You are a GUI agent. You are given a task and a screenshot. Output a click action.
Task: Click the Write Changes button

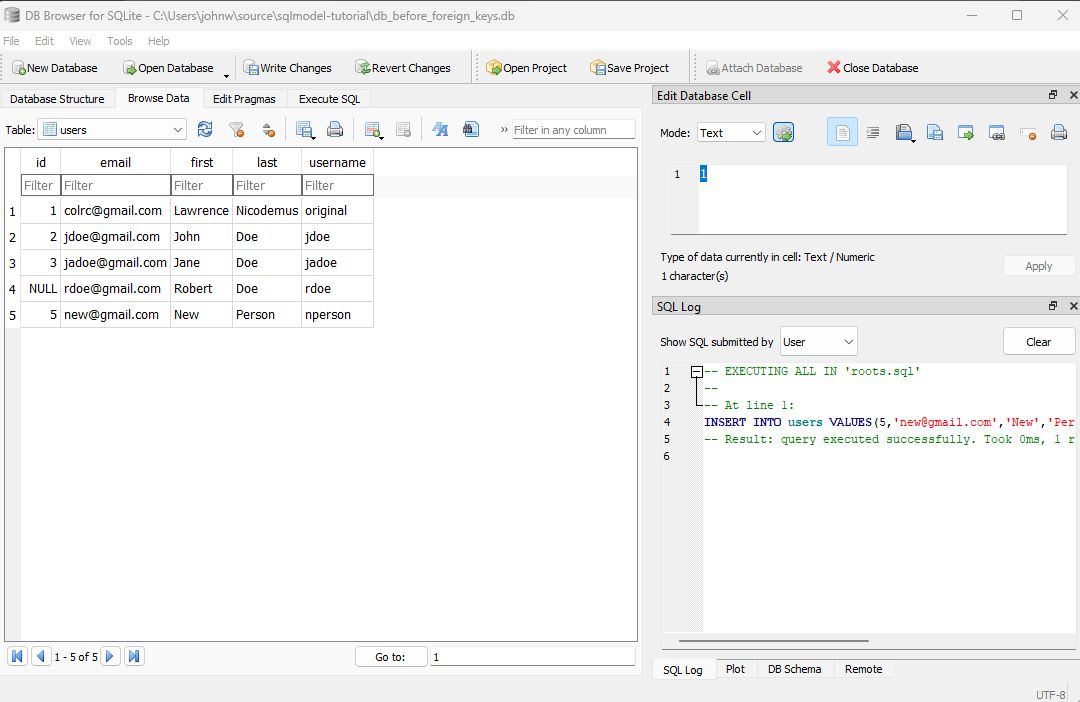tap(287, 68)
